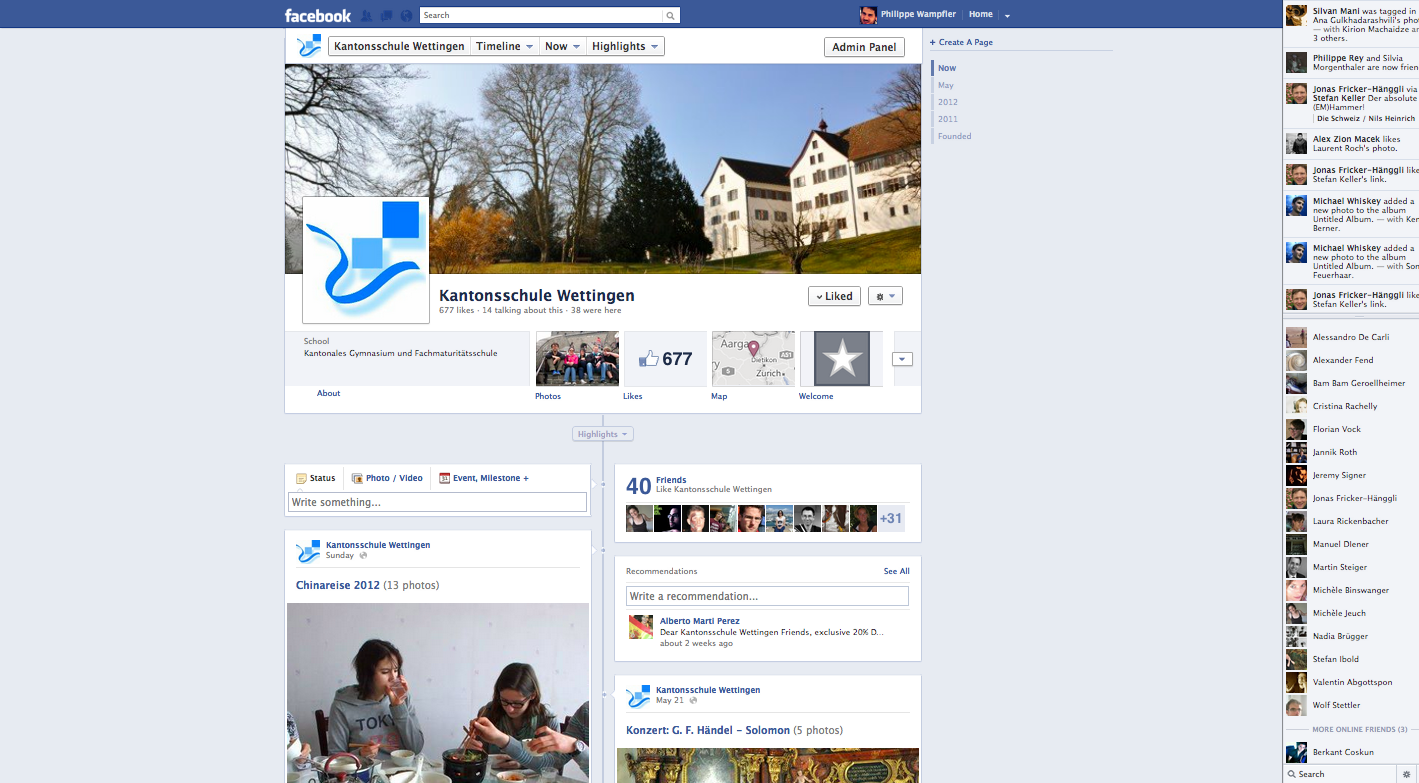Open the Admin Panel
Image resolution: width=1419 pixels, height=783 pixels.
coord(864,47)
